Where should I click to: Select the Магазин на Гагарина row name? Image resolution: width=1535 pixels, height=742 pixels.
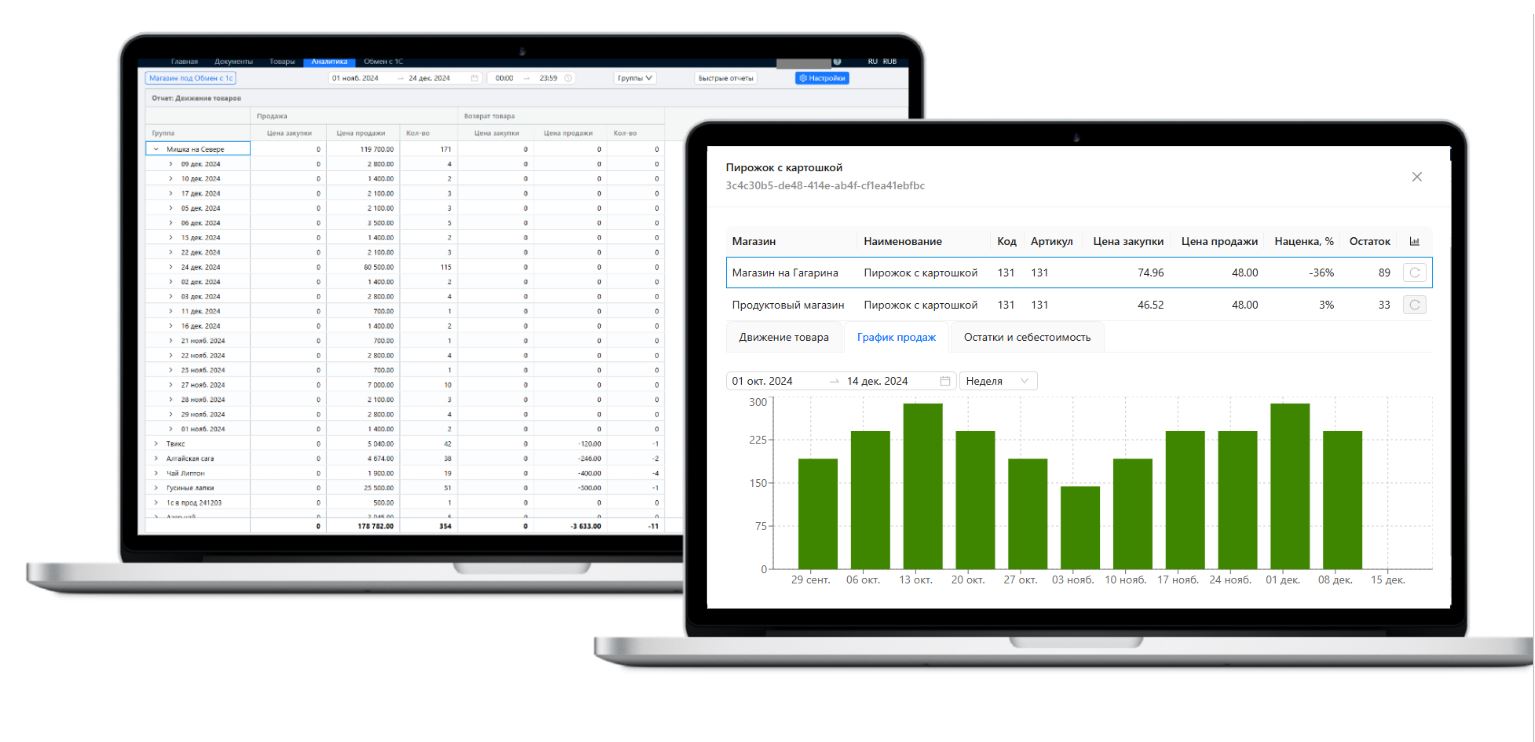tap(785, 272)
